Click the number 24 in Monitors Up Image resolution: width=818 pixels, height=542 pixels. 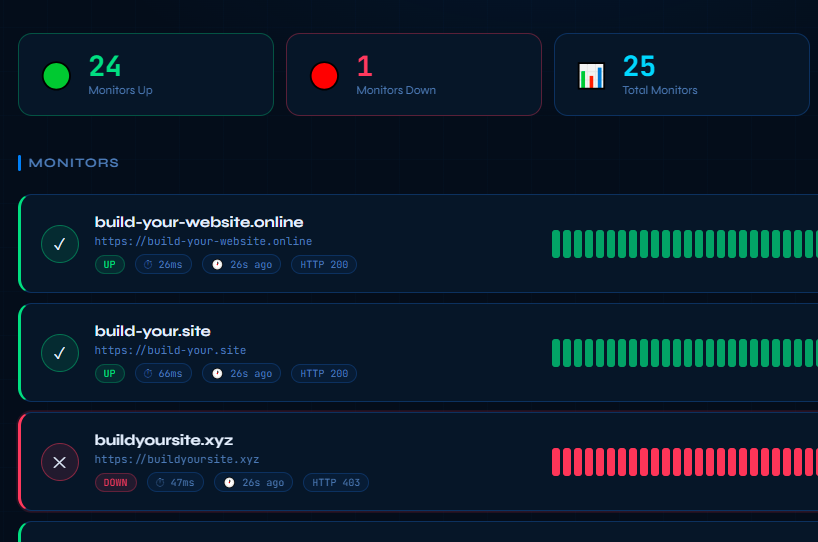click(x=105, y=66)
